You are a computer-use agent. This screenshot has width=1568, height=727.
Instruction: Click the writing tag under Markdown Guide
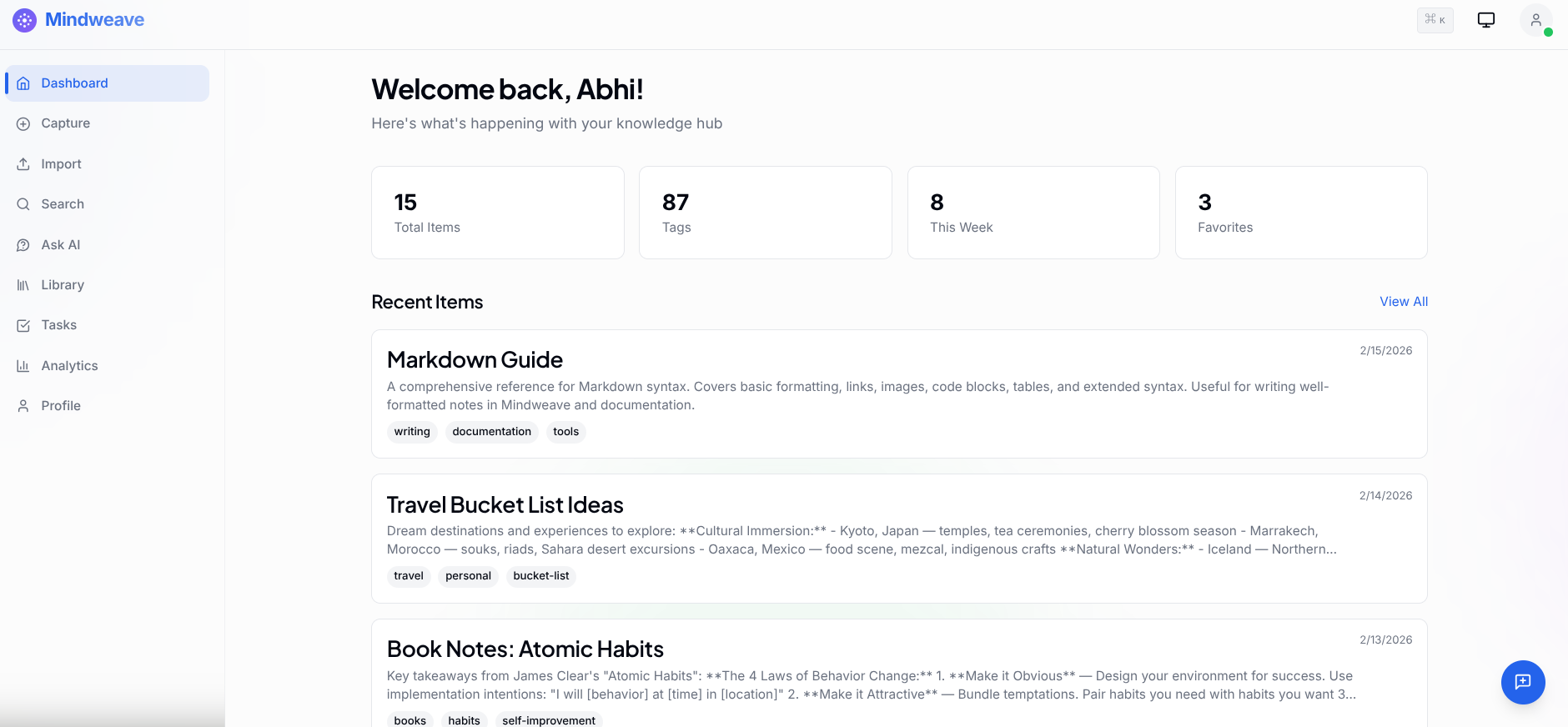click(x=411, y=431)
